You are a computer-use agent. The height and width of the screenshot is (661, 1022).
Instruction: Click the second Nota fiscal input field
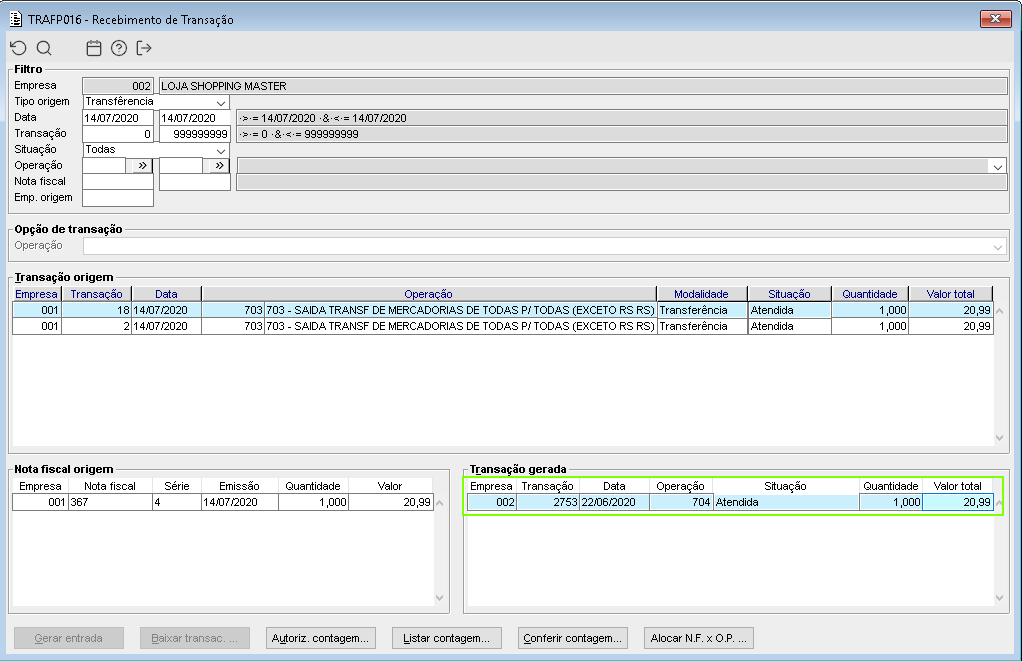tap(195, 182)
